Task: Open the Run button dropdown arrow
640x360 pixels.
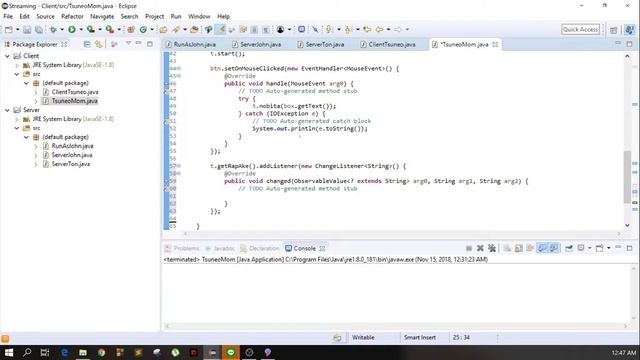Action: pos(81,29)
